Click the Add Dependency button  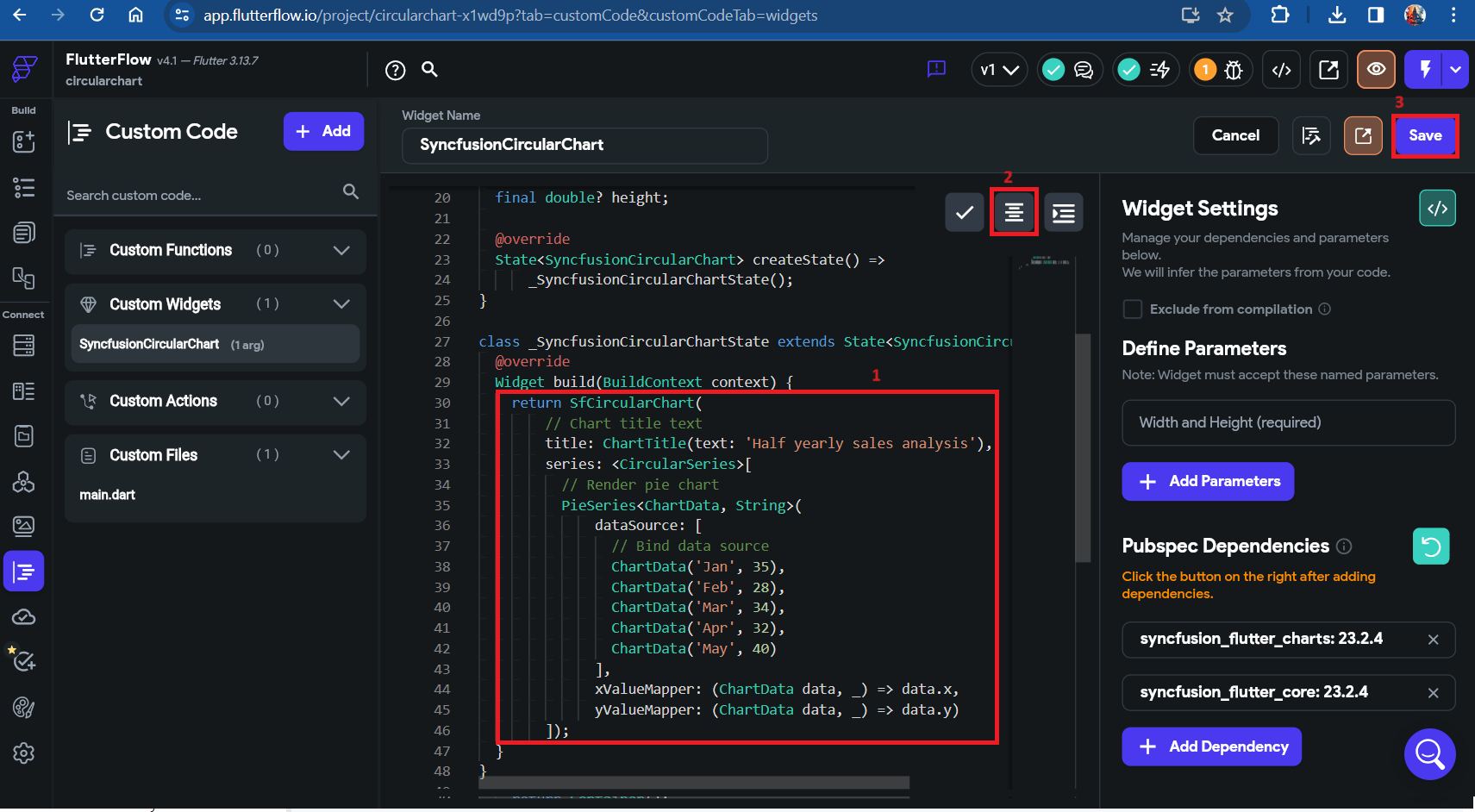[1211, 746]
